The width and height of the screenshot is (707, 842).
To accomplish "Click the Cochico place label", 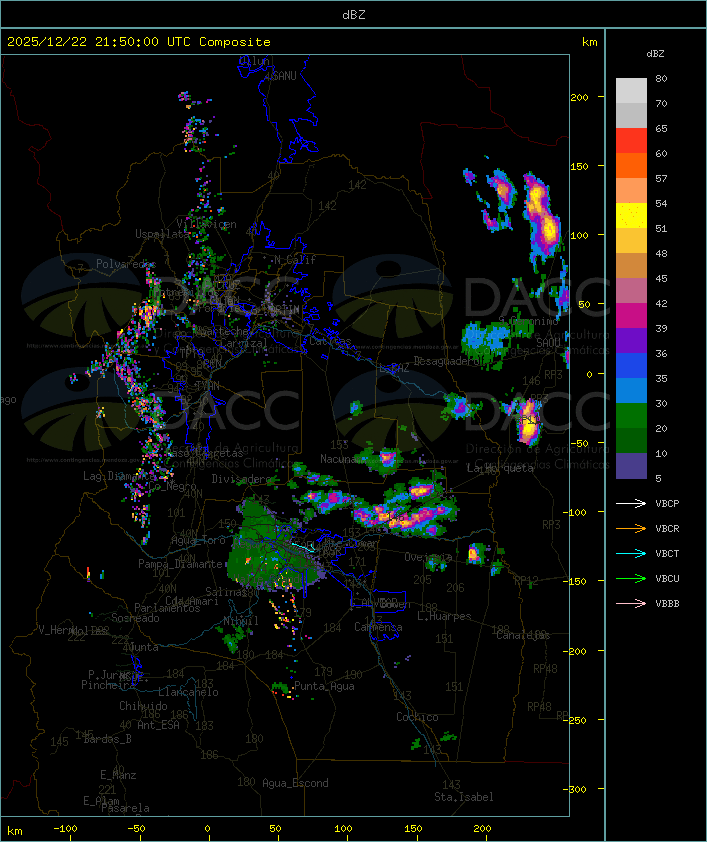I will (417, 717).
